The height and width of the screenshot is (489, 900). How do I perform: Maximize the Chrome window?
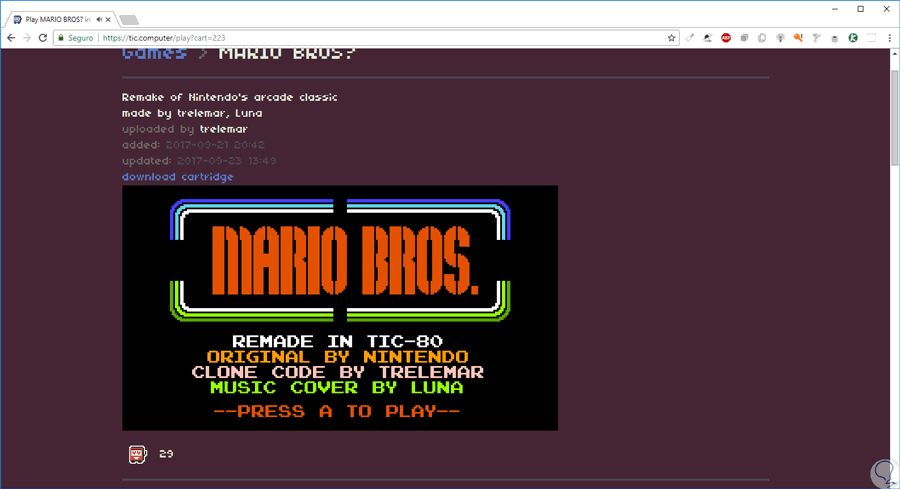tap(860, 9)
